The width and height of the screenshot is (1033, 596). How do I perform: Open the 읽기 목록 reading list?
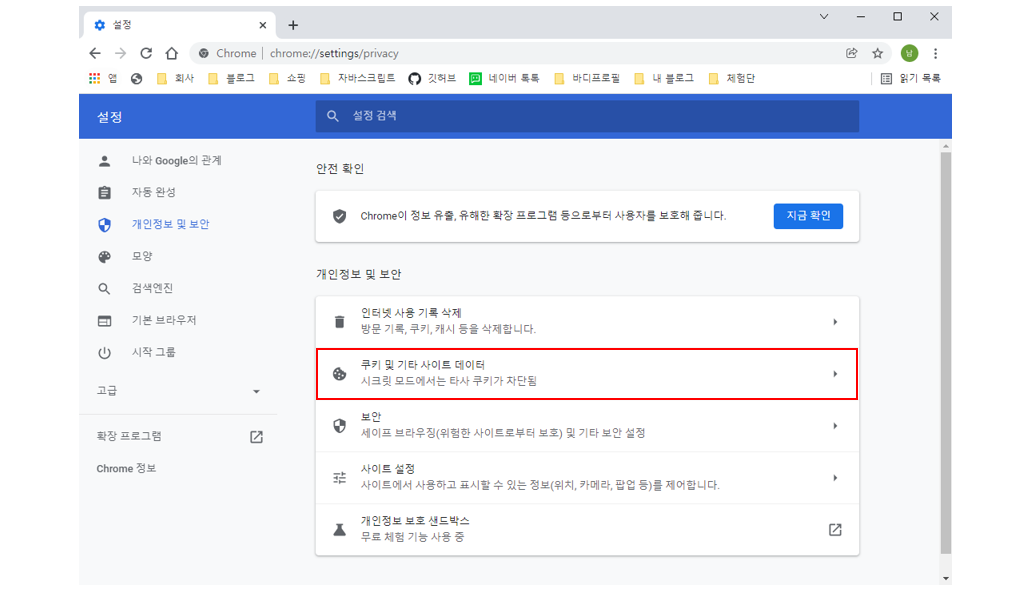point(910,78)
